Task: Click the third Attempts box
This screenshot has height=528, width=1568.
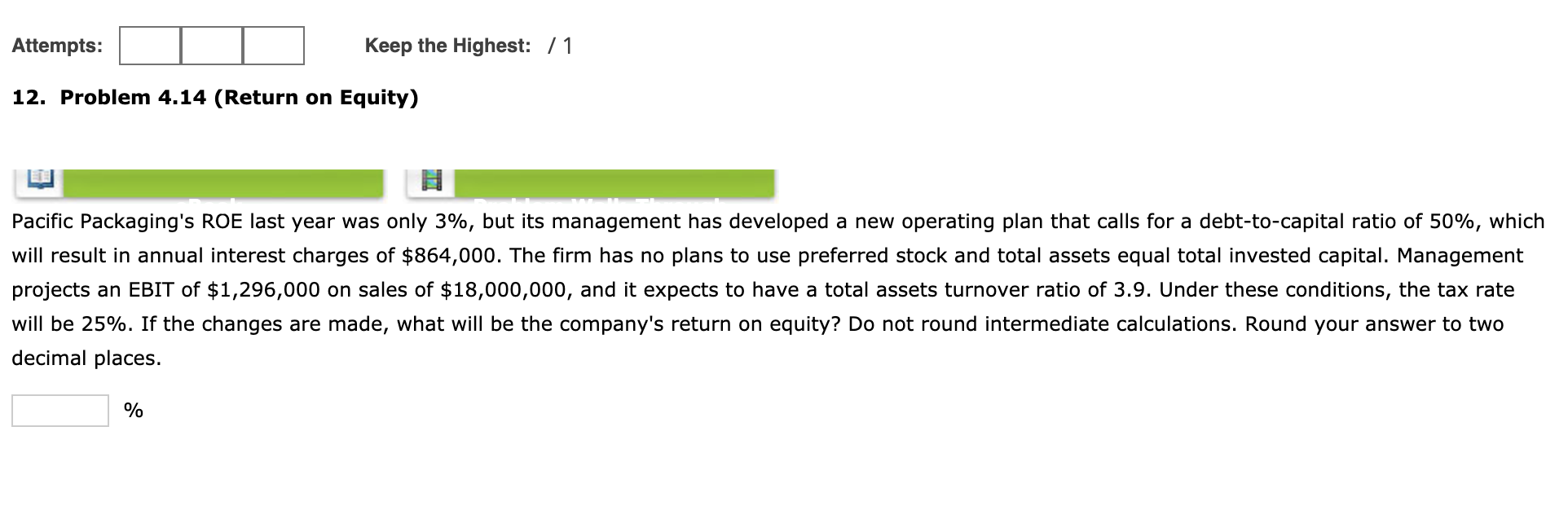Action: pos(273,46)
